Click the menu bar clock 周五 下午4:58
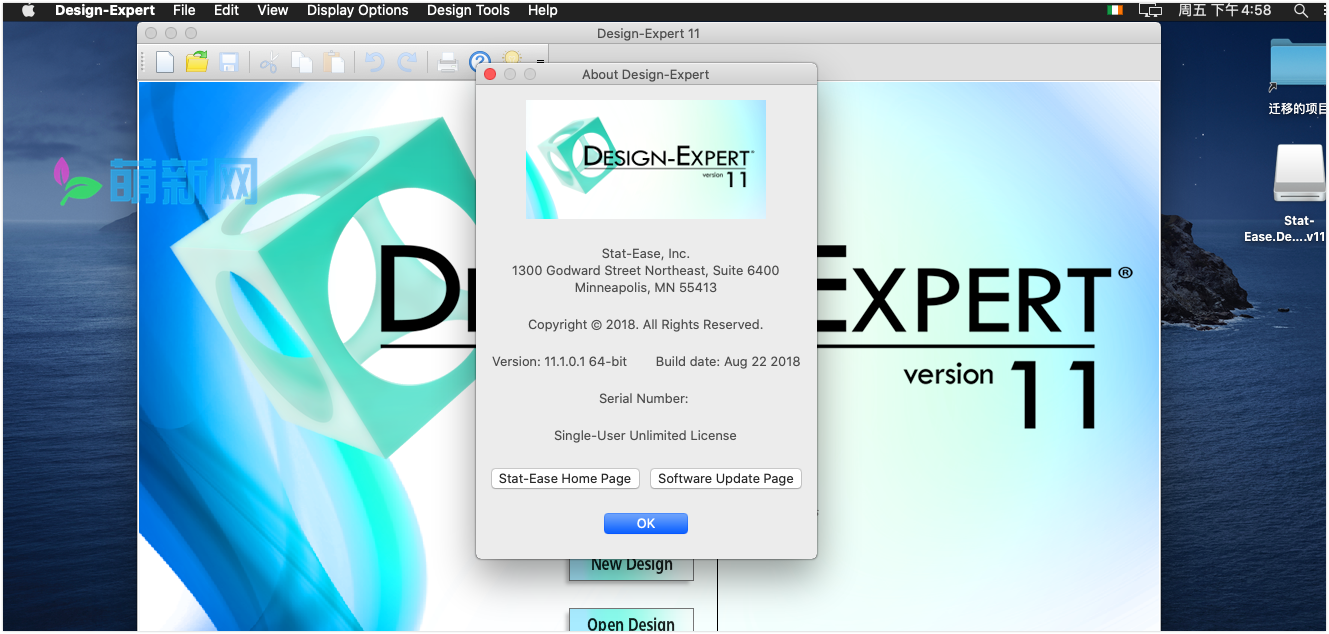Image resolution: width=1329 pixels, height=634 pixels. [1225, 10]
